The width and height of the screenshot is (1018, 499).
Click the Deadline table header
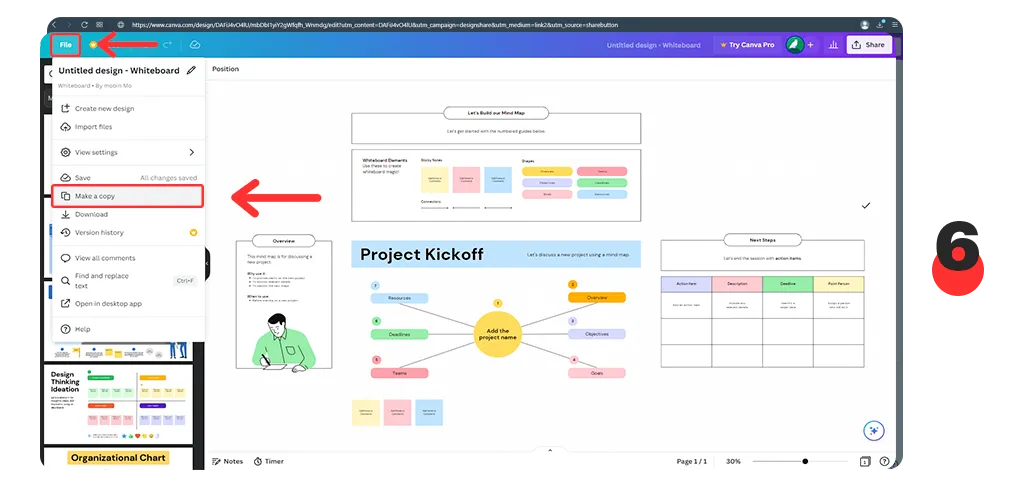click(788, 284)
